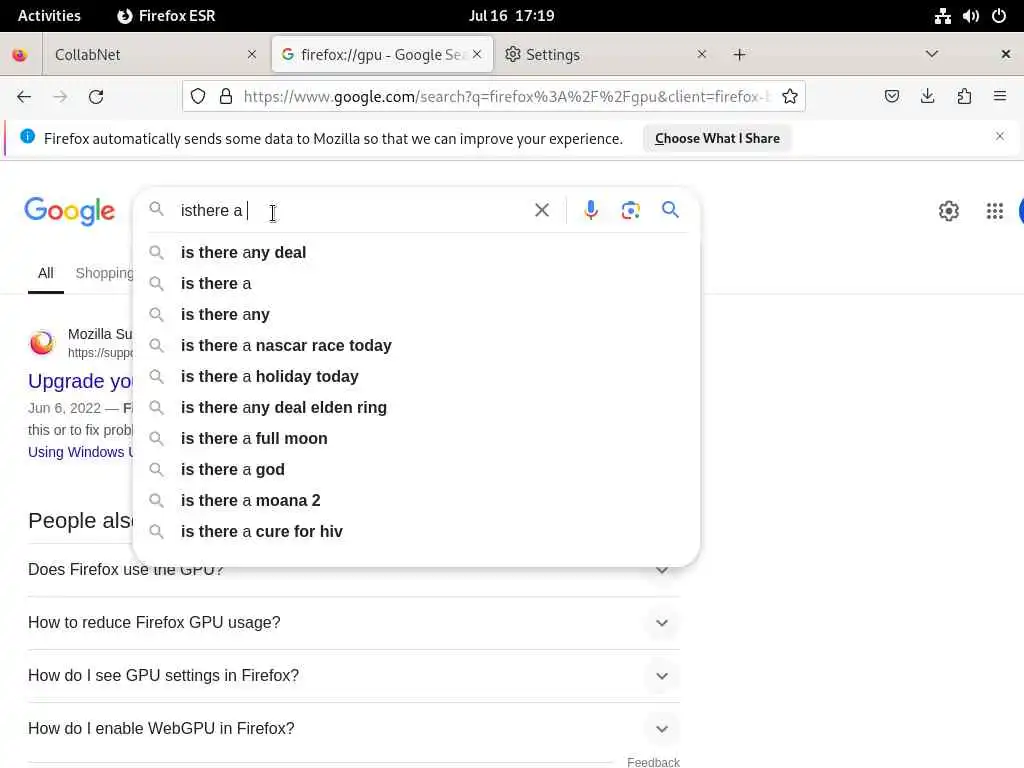
Task: Open a new tab with plus
Action: 739,55
